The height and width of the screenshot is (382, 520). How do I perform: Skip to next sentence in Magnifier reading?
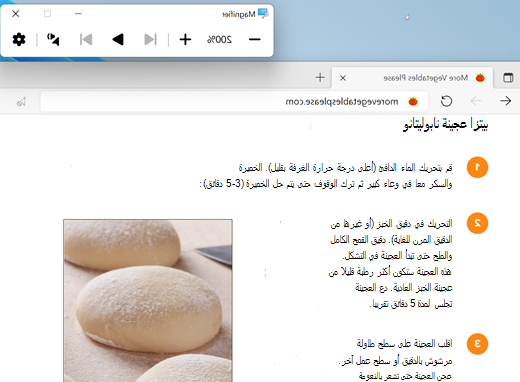coord(86,39)
